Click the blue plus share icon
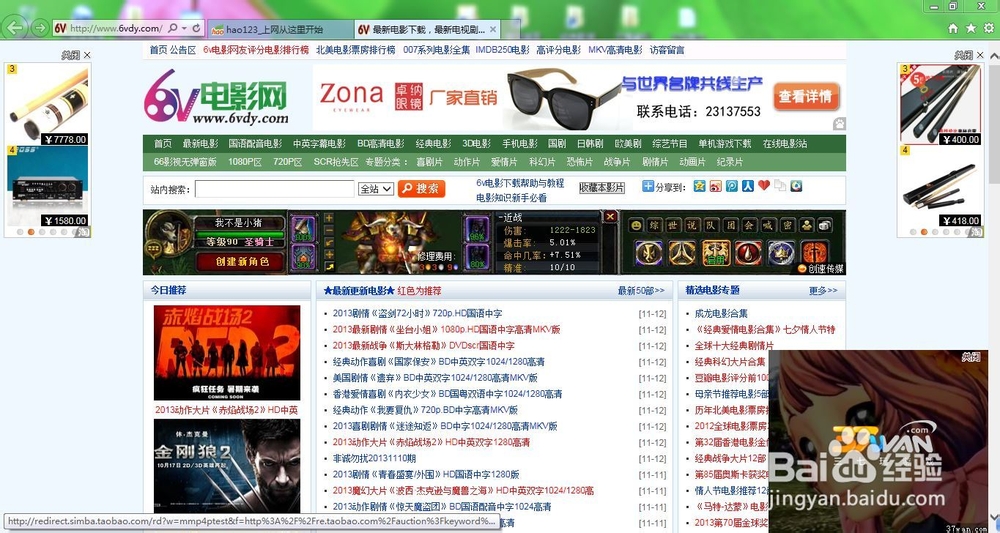This screenshot has width=1000, height=533. click(x=647, y=186)
